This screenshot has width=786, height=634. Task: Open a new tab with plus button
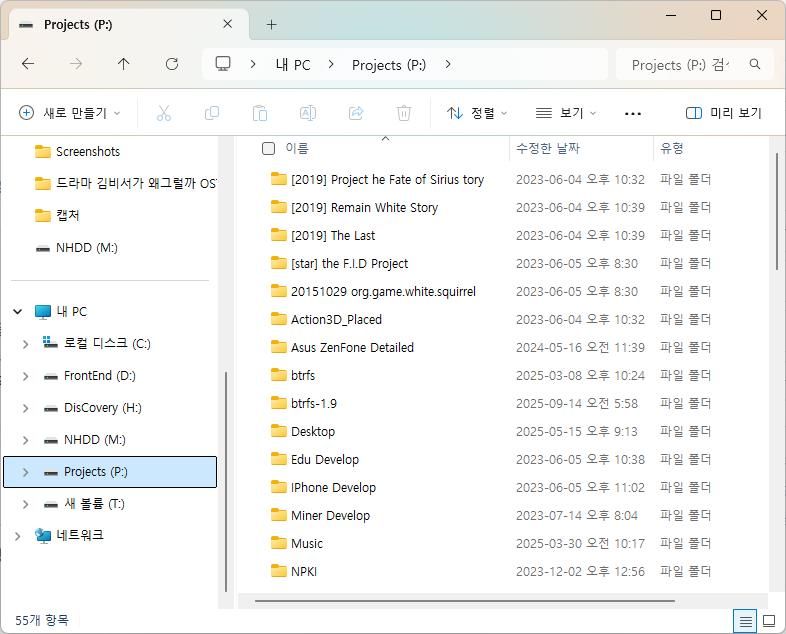[x=271, y=24]
